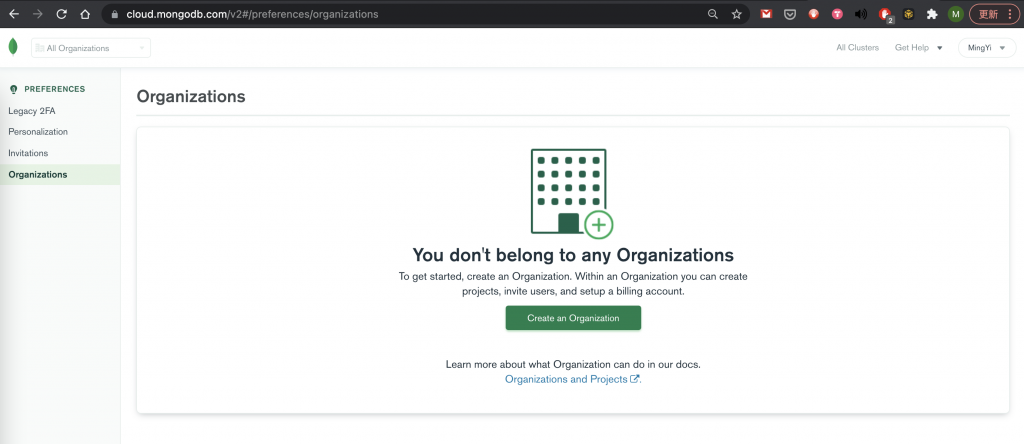
Task: Click the browser update button
Action: pyautogui.click(x=993, y=14)
